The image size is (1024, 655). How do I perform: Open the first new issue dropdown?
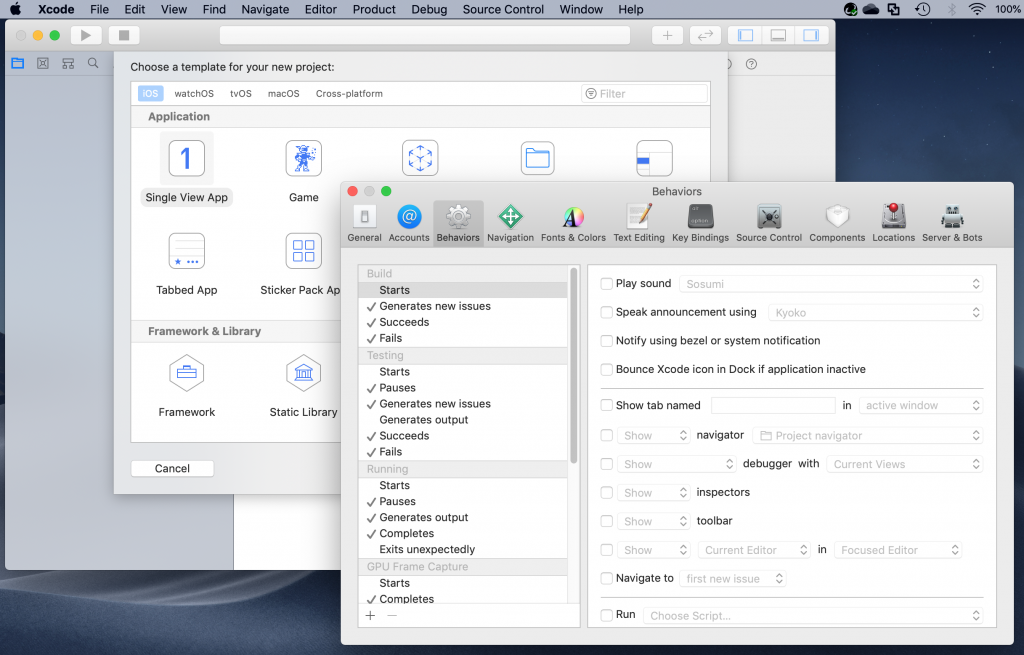click(x=733, y=579)
